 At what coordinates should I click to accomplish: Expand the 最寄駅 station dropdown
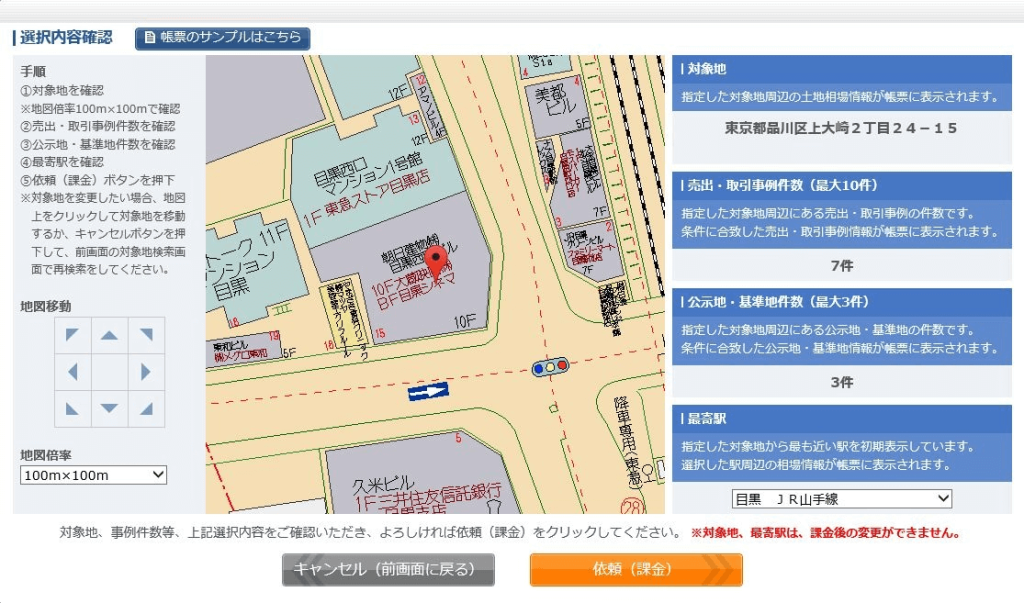tap(842, 498)
